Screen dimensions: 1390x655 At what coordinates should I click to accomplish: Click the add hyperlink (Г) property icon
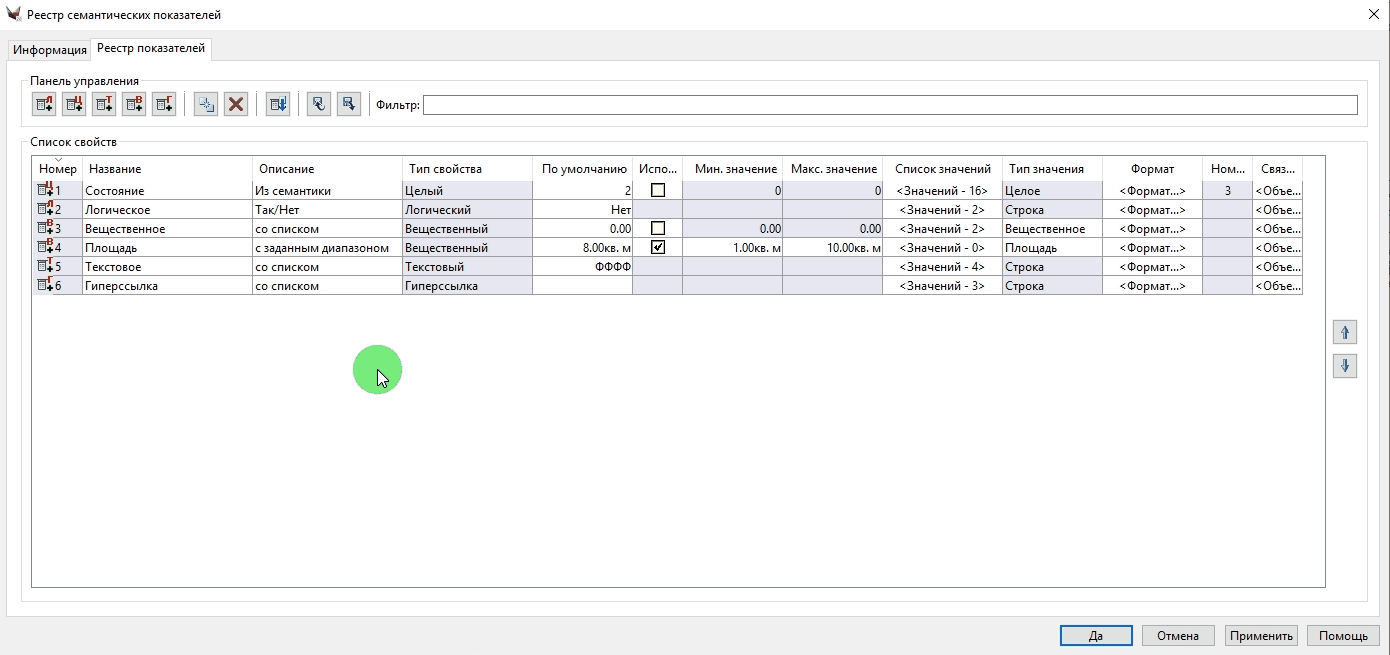164,104
